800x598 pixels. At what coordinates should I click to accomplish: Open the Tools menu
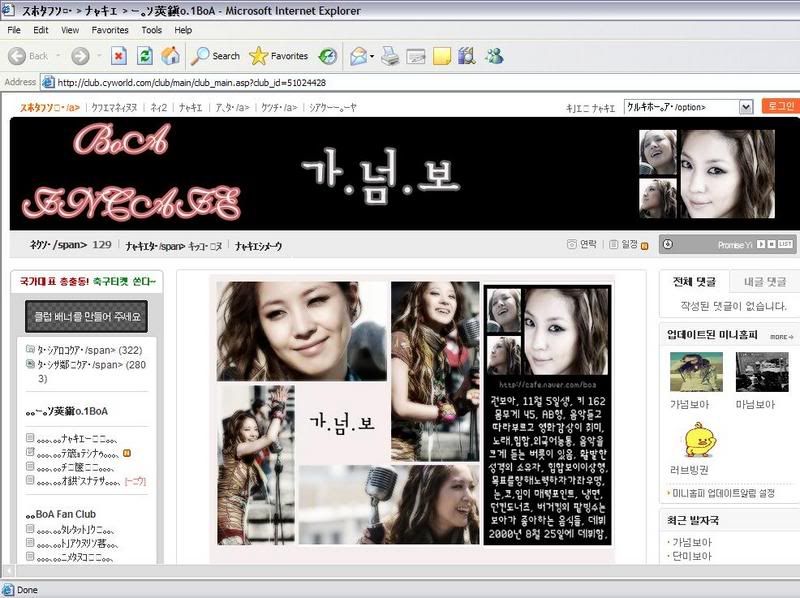(x=152, y=30)
